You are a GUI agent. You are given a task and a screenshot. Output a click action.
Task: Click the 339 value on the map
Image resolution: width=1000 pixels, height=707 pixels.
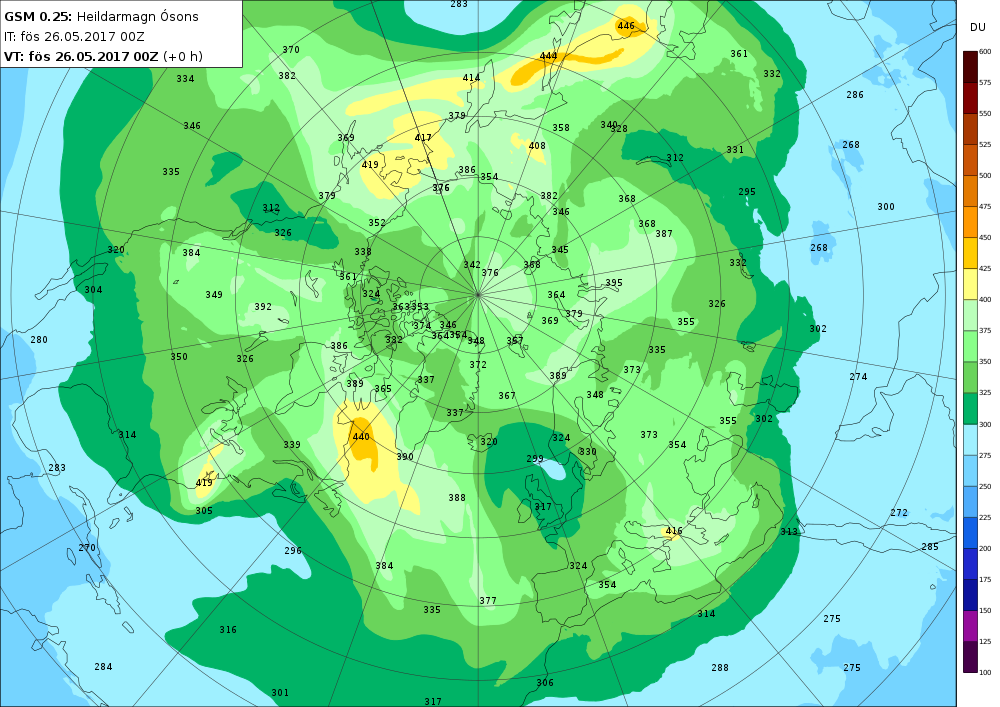click(292, 445)
